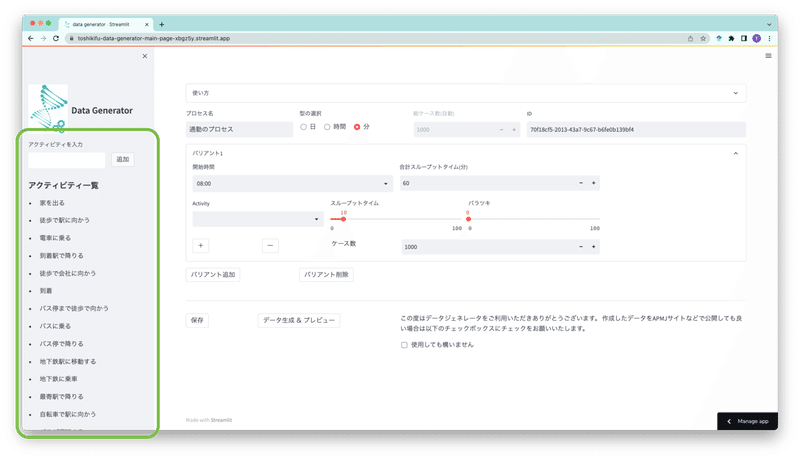
Task: Bookmark the page with the star icon
Action: 703,38
